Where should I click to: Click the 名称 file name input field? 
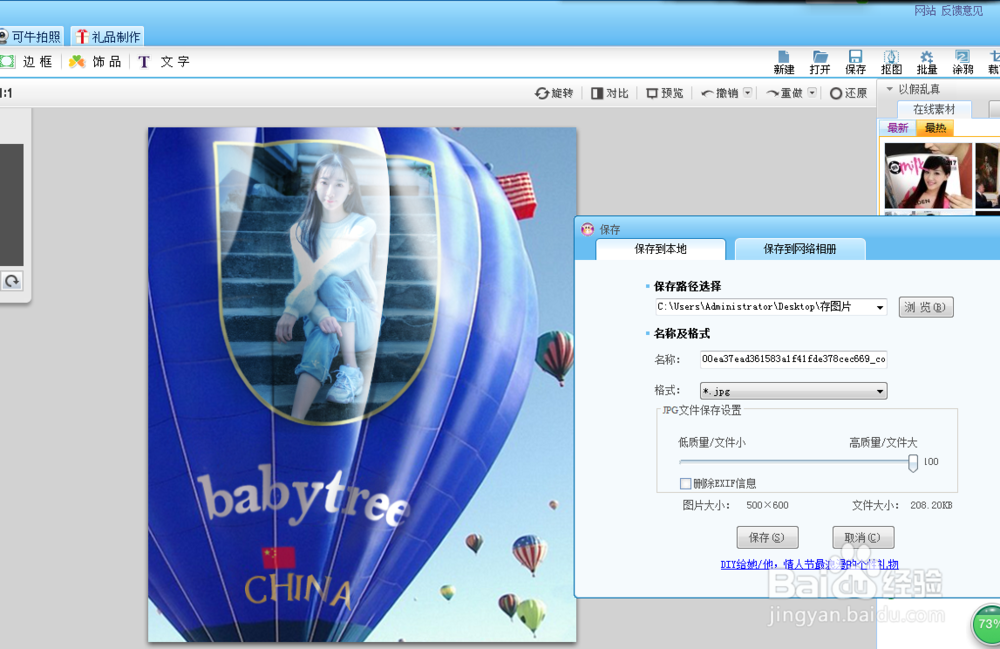(793, 359)
